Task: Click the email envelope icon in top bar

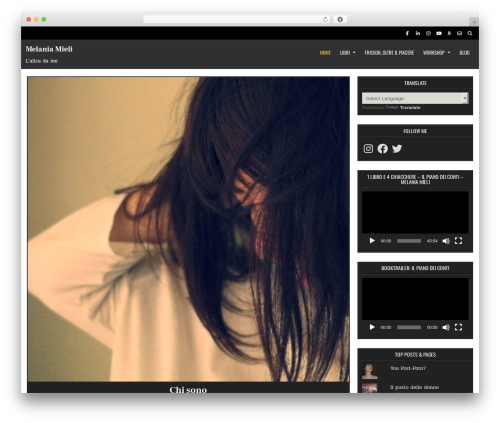Action: click(459, 33)
